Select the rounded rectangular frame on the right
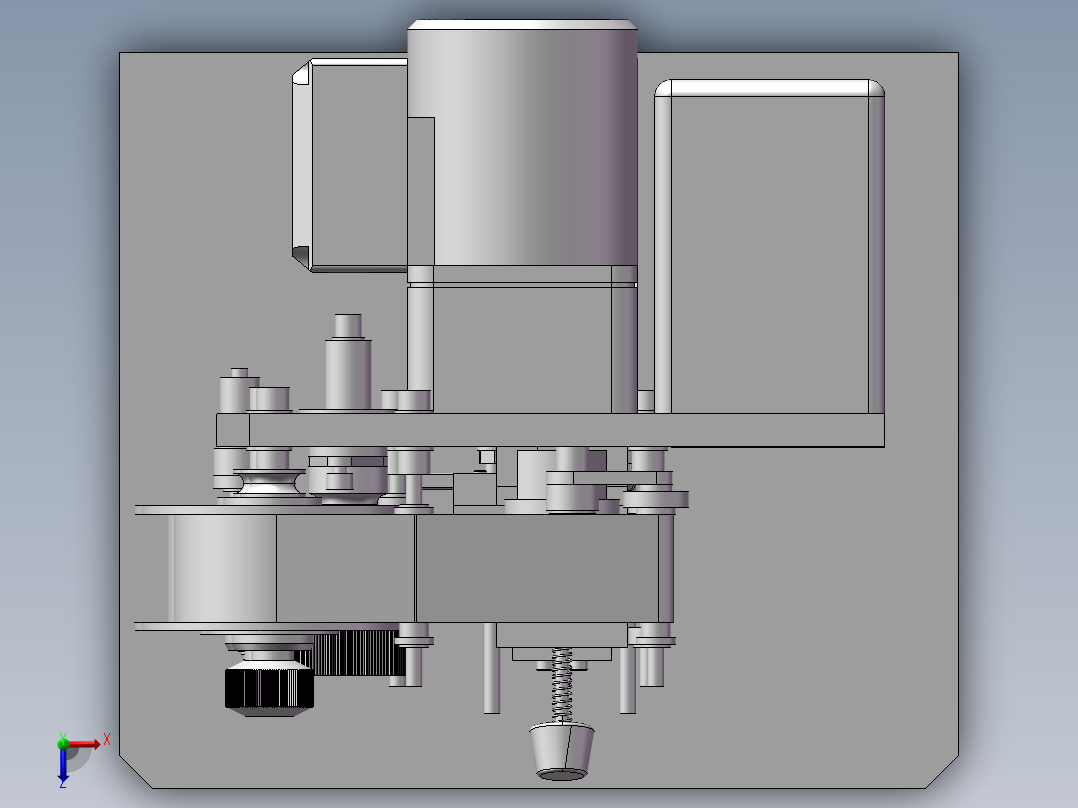Image resolution: width=1078 pixels, height=808 pixels. [x=769, y=246]
